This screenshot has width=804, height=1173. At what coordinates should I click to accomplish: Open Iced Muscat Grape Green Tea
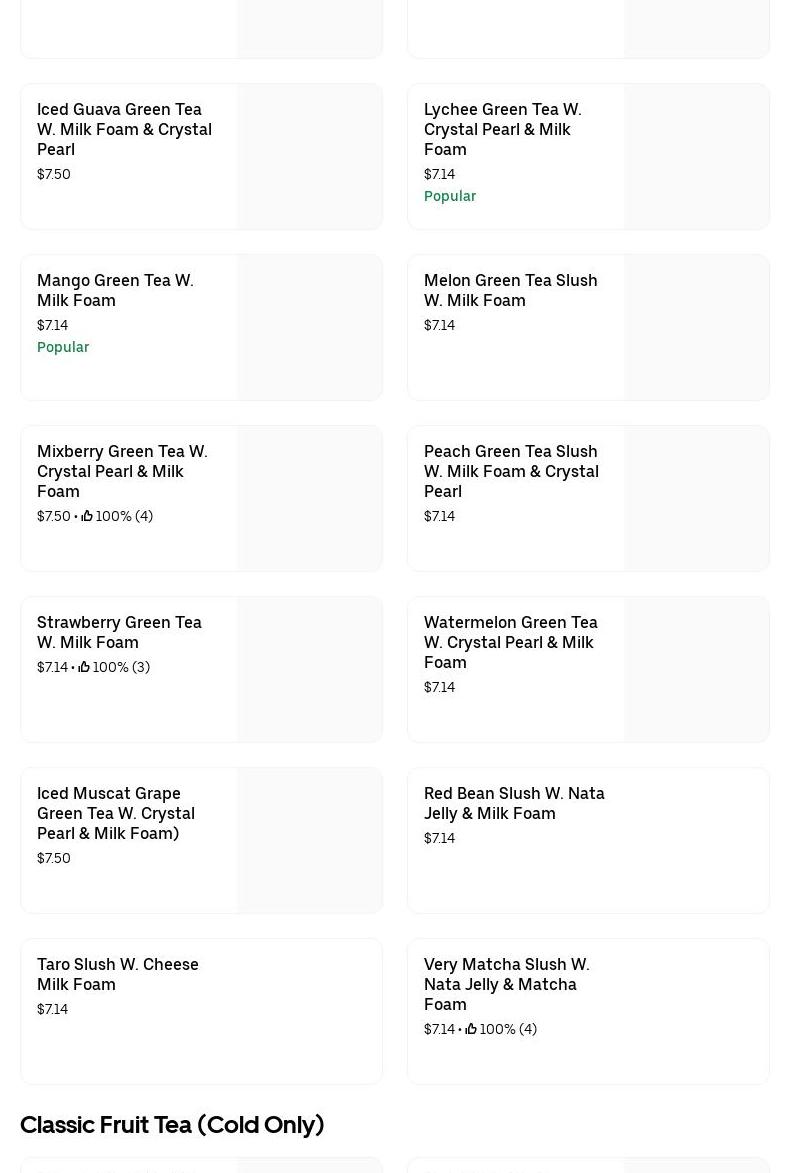click(x=116, y=813)
